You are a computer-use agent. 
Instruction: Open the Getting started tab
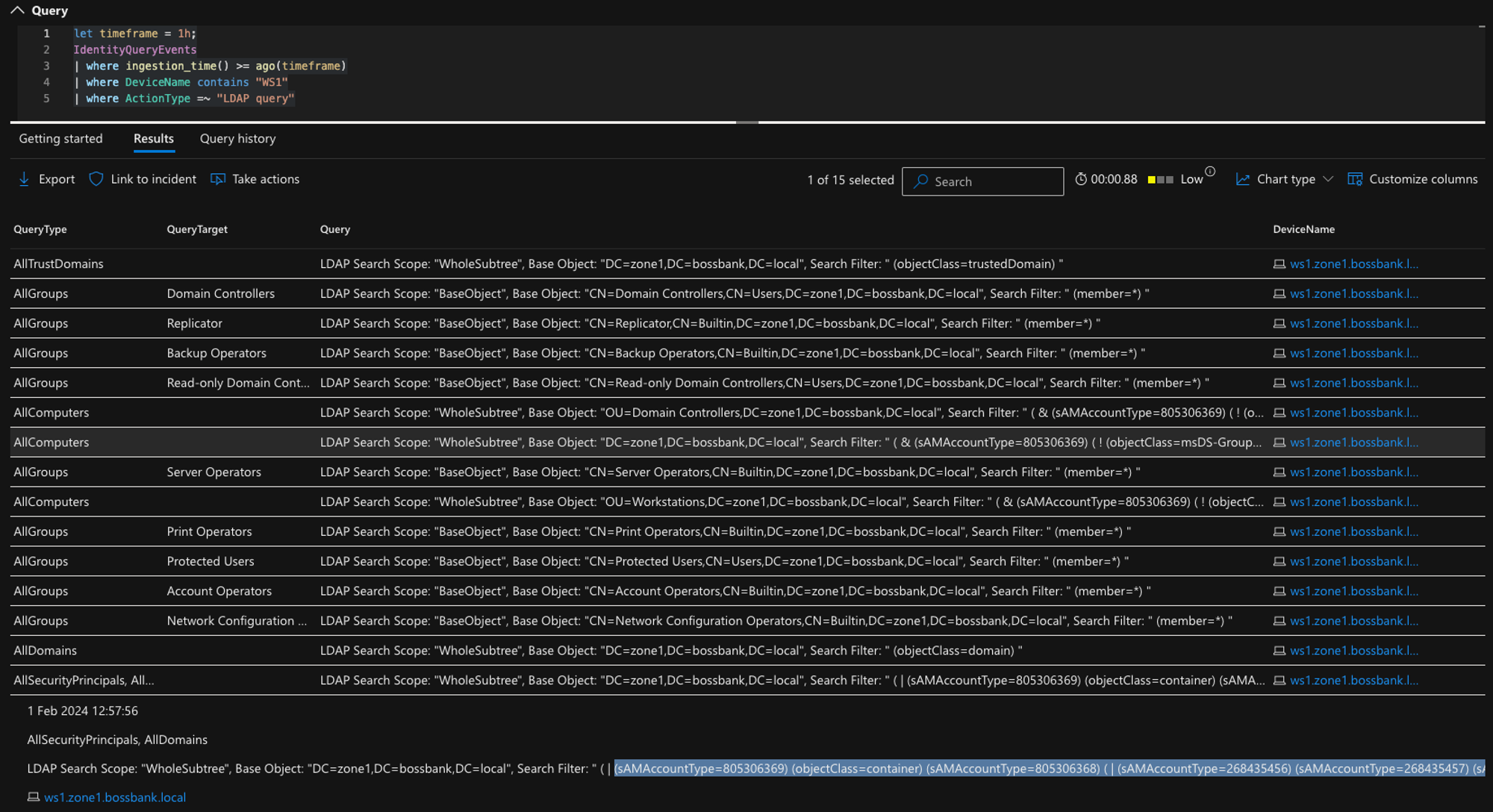(x=61, y=139)
